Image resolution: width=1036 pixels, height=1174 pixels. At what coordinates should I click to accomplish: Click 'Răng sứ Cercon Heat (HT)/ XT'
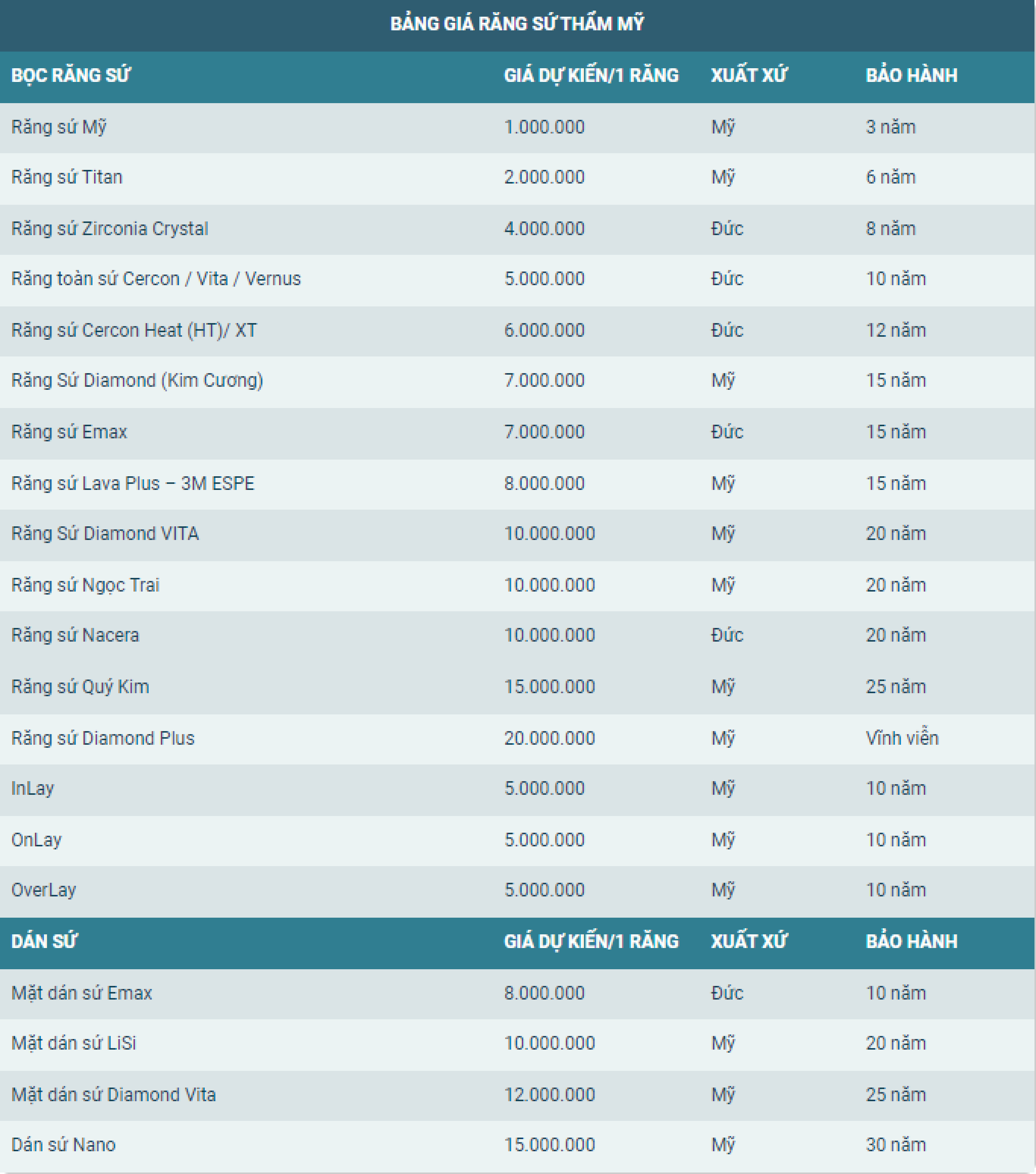[x=134, y=330]
